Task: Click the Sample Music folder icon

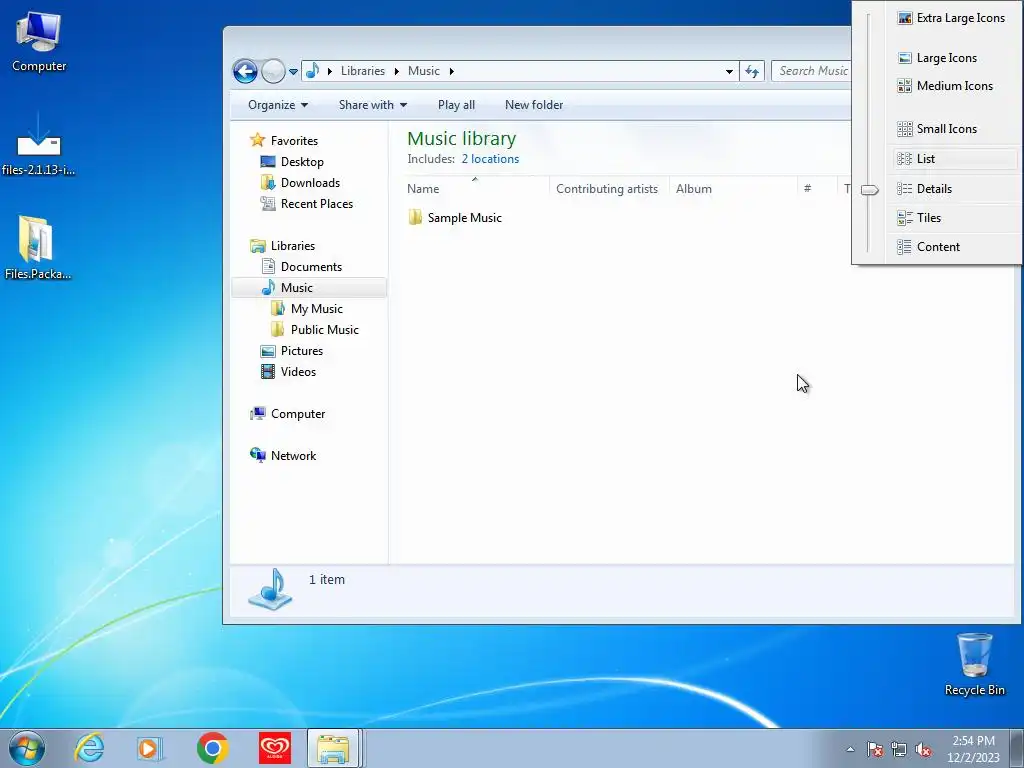Action: pyautogui.click(x=415, y=217)
